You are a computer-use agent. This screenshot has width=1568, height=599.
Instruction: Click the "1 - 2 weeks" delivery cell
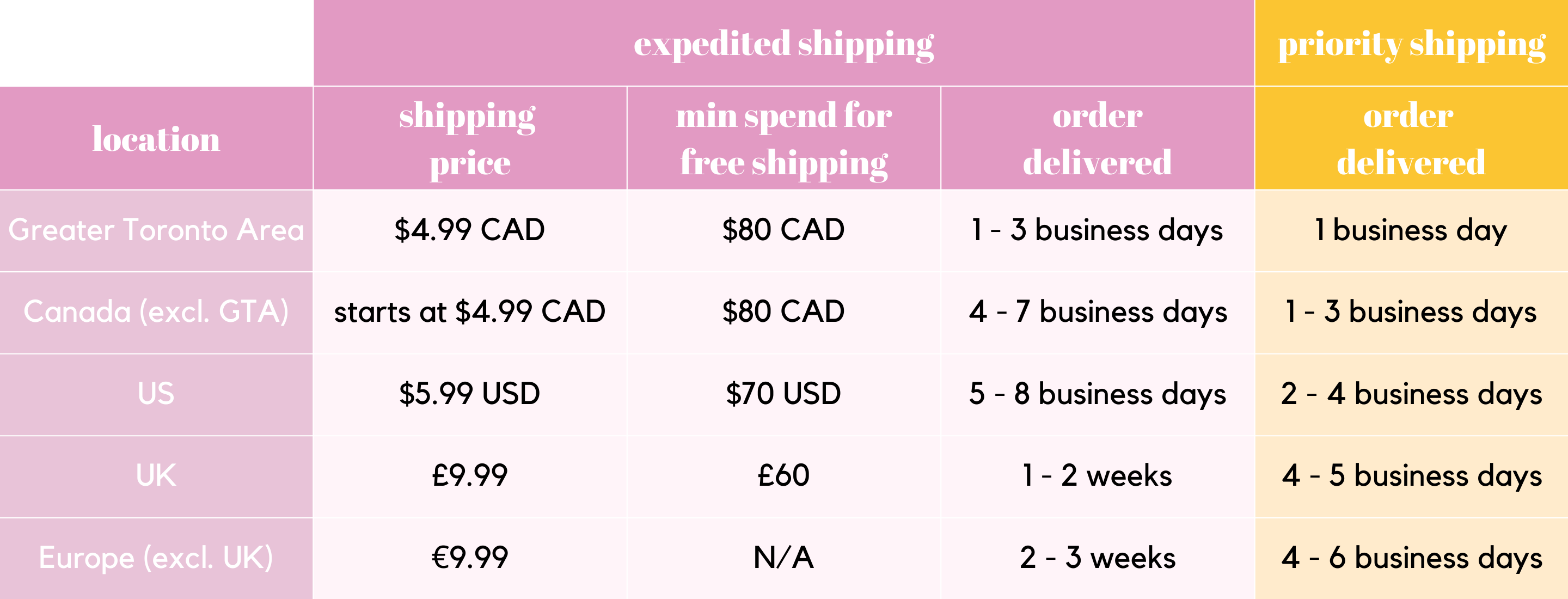point(1097,475)
